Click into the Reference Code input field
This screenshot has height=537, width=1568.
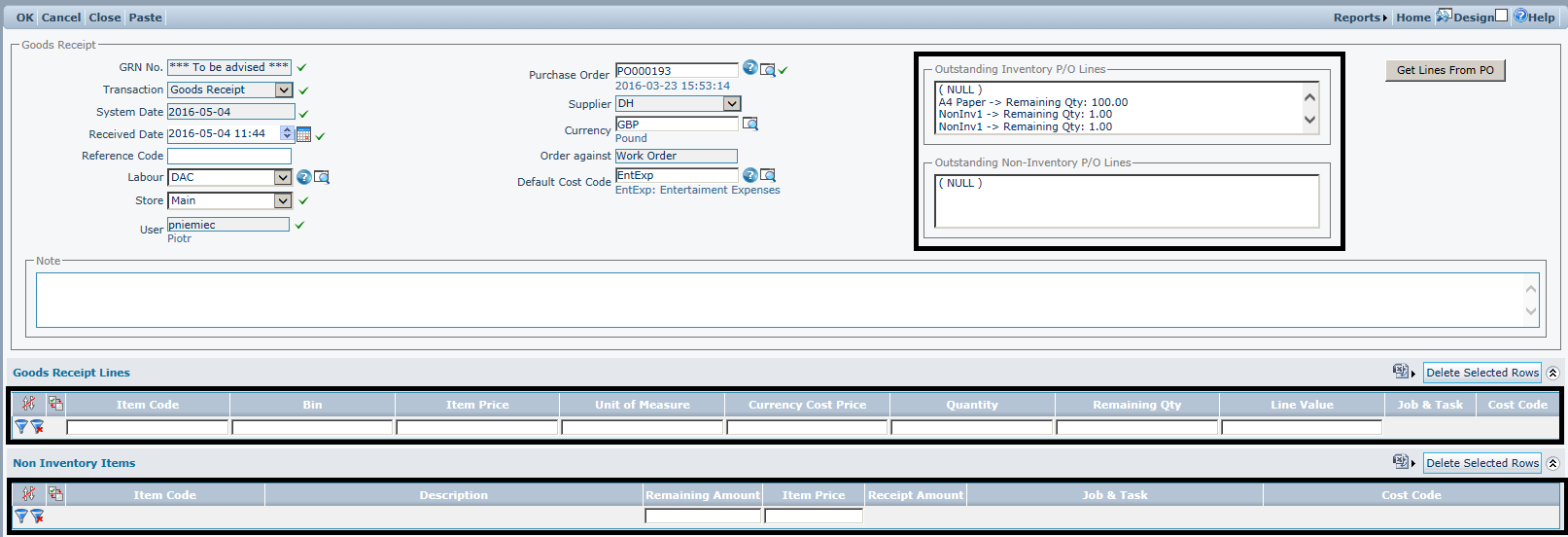[229, 156]
